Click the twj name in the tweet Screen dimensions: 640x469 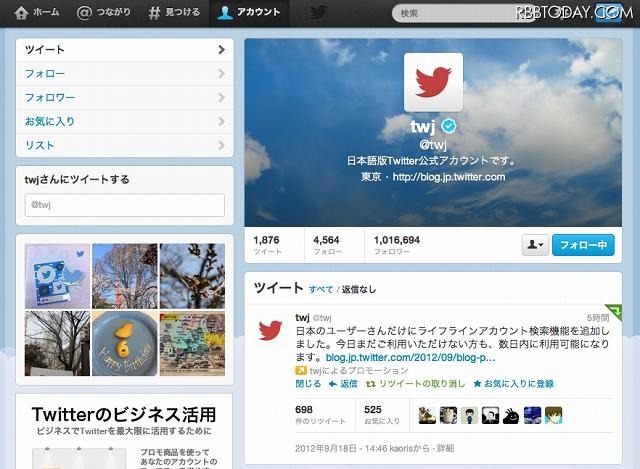pos(302,318)
